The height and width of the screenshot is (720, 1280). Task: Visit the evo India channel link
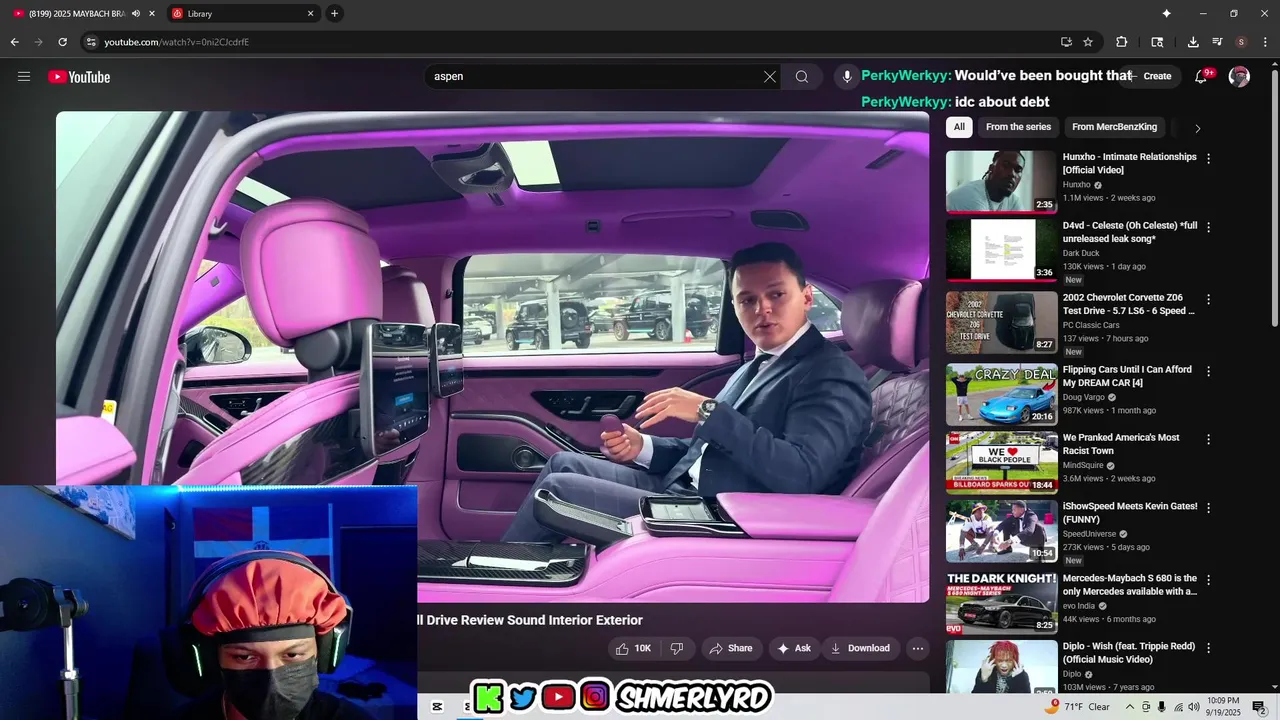pyautogui.click(x=1079, y=606)
